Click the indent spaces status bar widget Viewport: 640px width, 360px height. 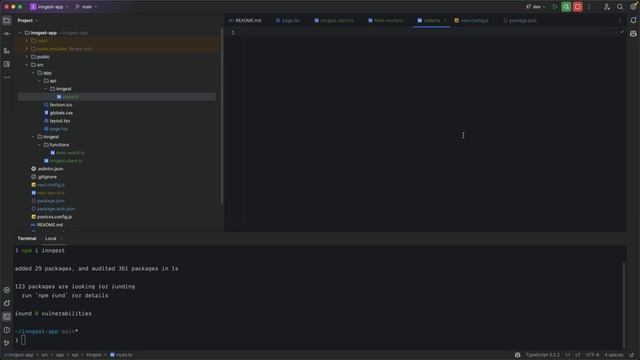click(x=613, y=355)
